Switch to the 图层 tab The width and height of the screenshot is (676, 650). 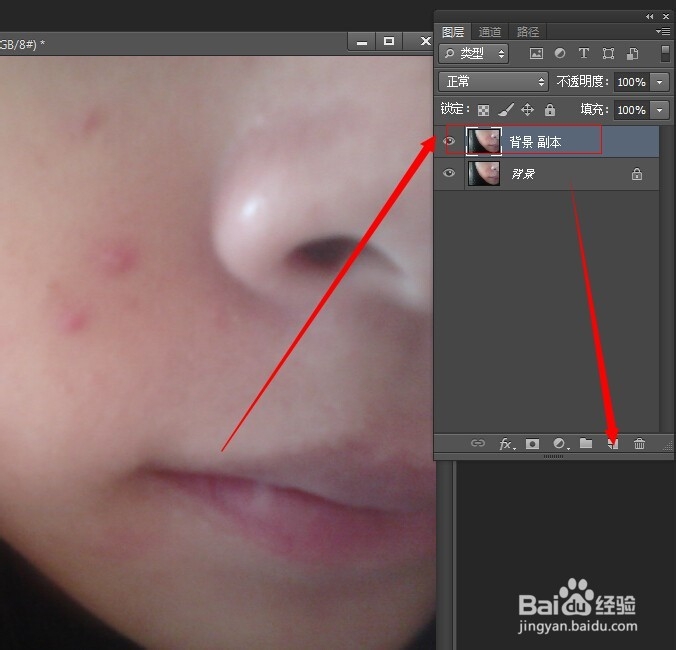(453, 32)
